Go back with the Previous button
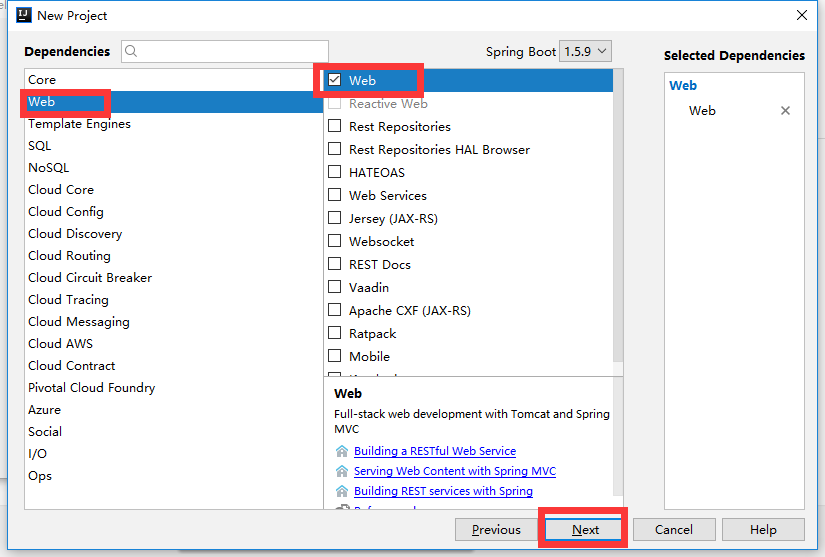This screenshot has width=825, height=557. tap(496, 530)
